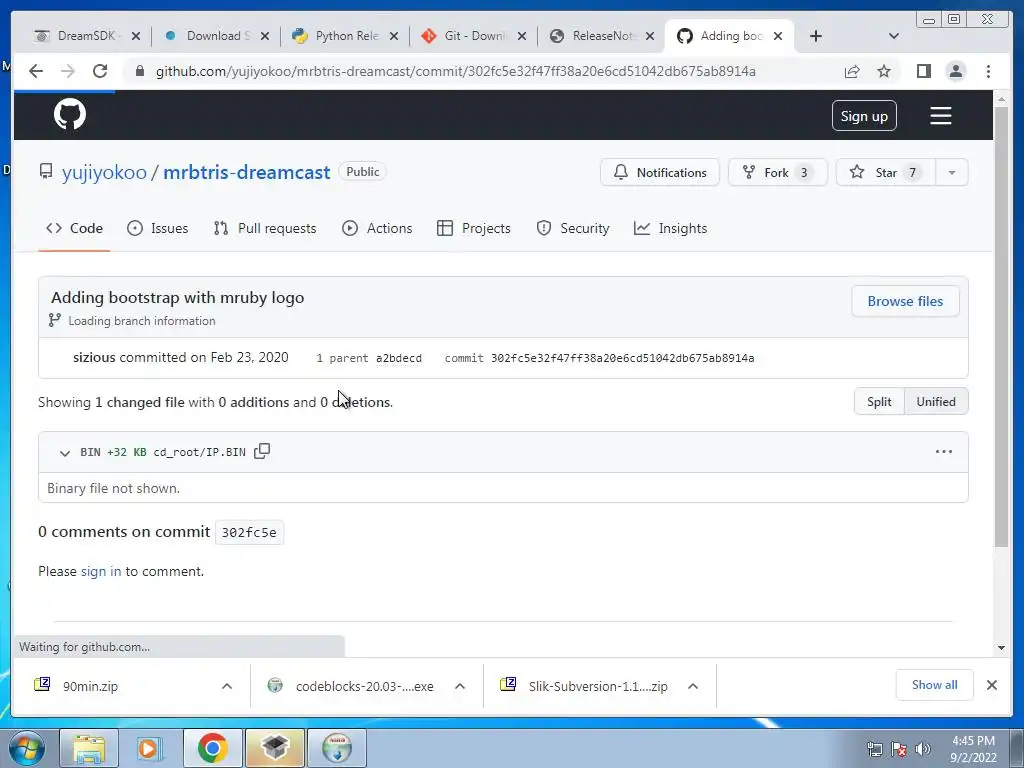
Task: Click the page vertical scrollbar
Action: tap(1001, 327)
